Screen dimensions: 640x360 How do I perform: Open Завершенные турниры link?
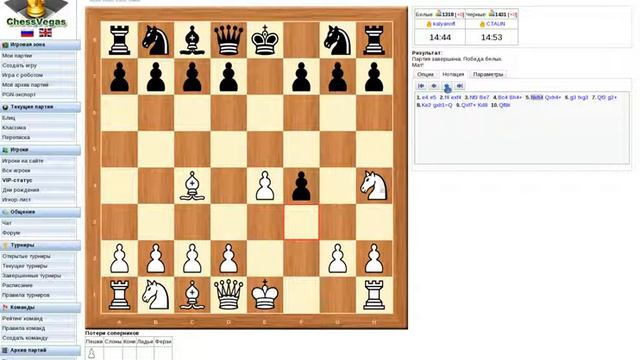coord(31,276)
